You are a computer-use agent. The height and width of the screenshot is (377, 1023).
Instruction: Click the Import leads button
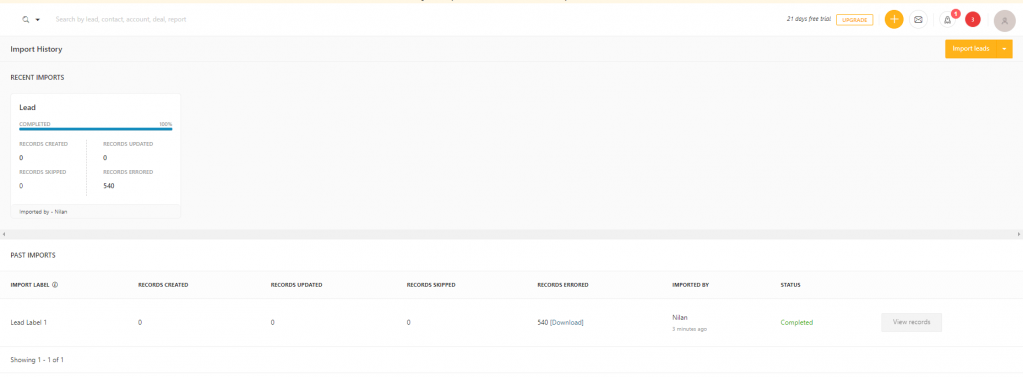click(971, 49)
